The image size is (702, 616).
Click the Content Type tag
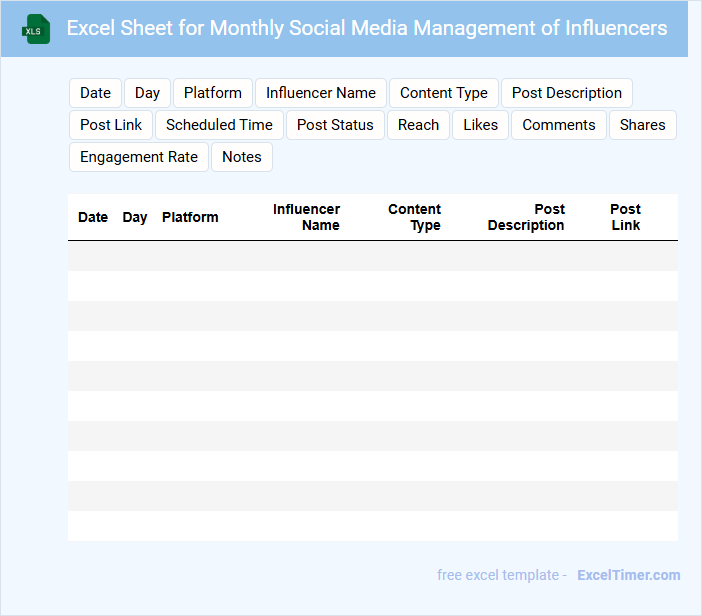443,93
